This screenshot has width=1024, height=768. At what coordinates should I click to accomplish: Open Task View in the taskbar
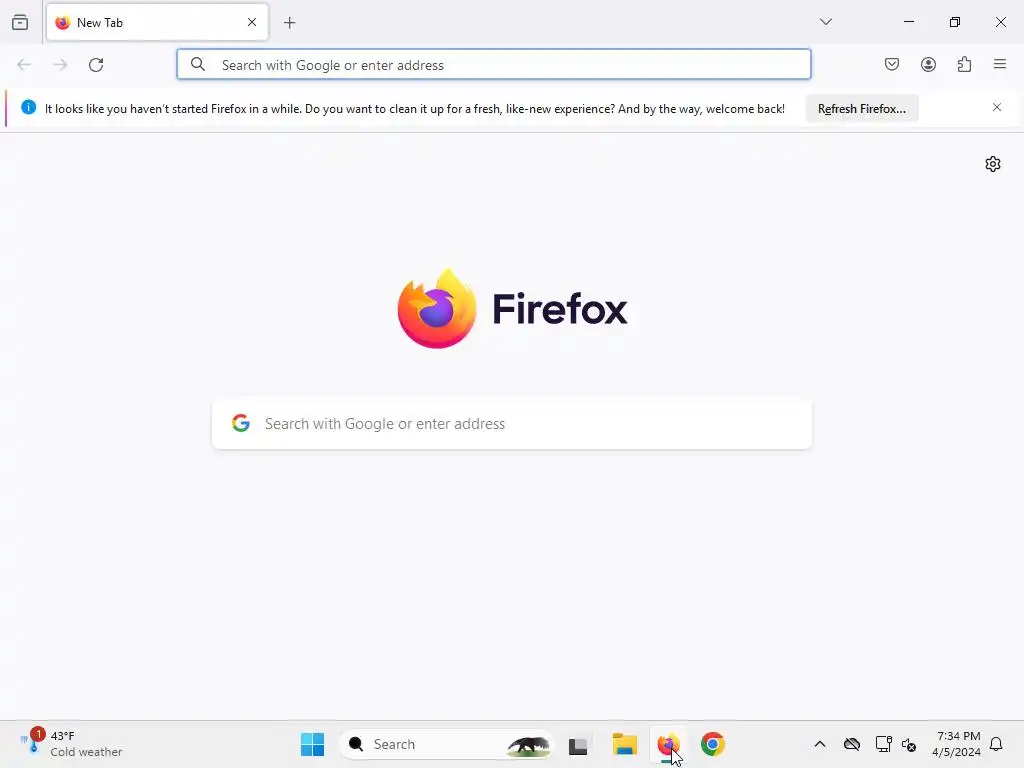click(578, 744)
